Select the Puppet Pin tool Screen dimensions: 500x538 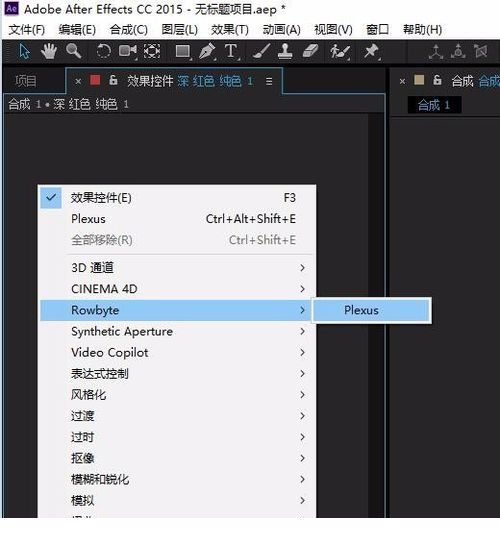(x=371, y=52)
